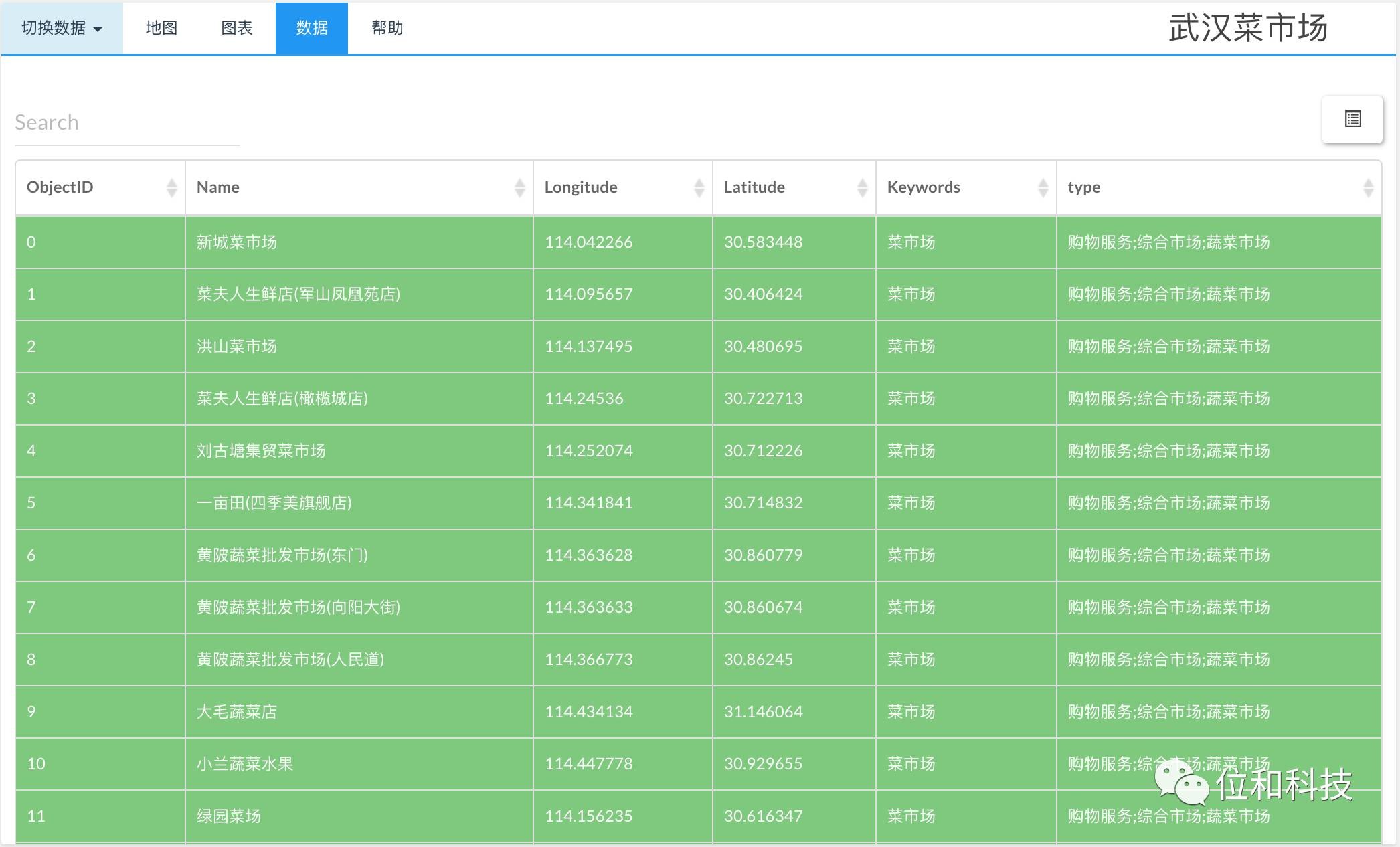Click 菜市场 keyword in row 新城菜市场

point(911,242)
